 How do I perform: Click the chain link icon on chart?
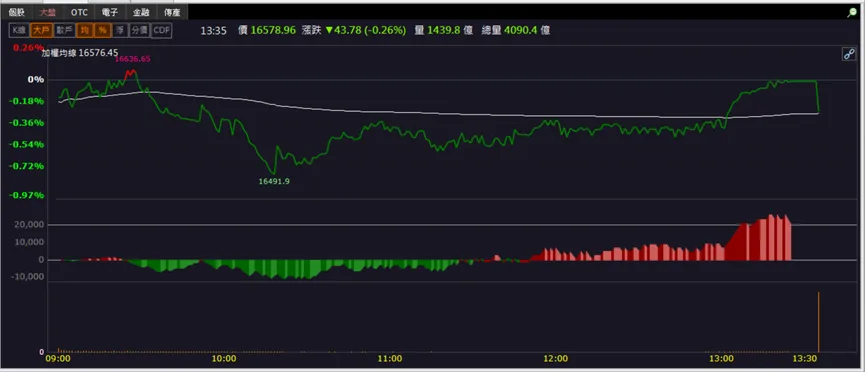849,54
